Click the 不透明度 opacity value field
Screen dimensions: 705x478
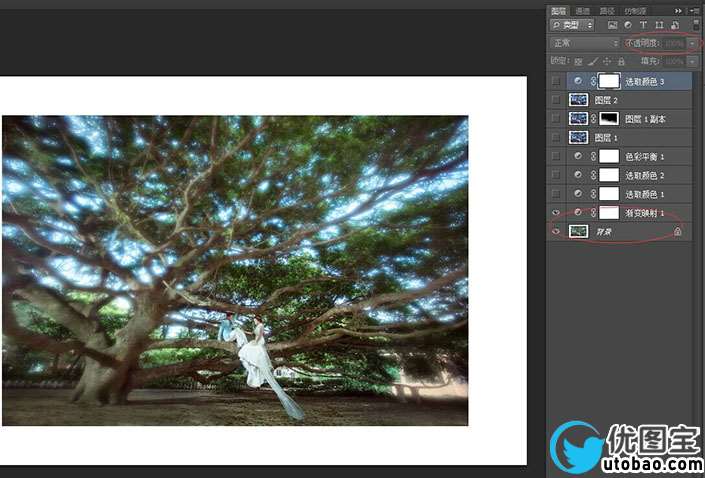click(675, 44)
